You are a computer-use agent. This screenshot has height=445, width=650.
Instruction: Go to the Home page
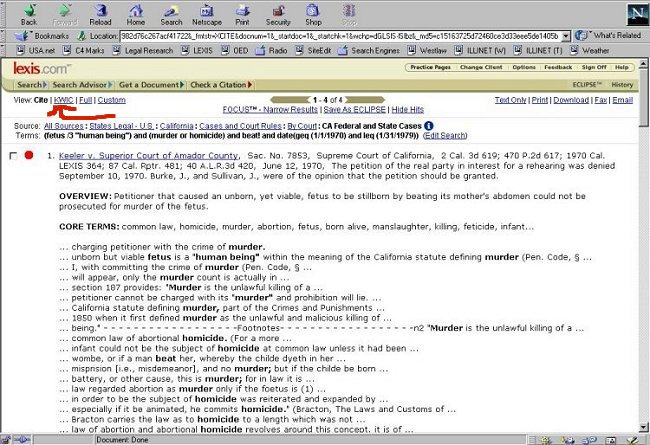pos(135,13)
